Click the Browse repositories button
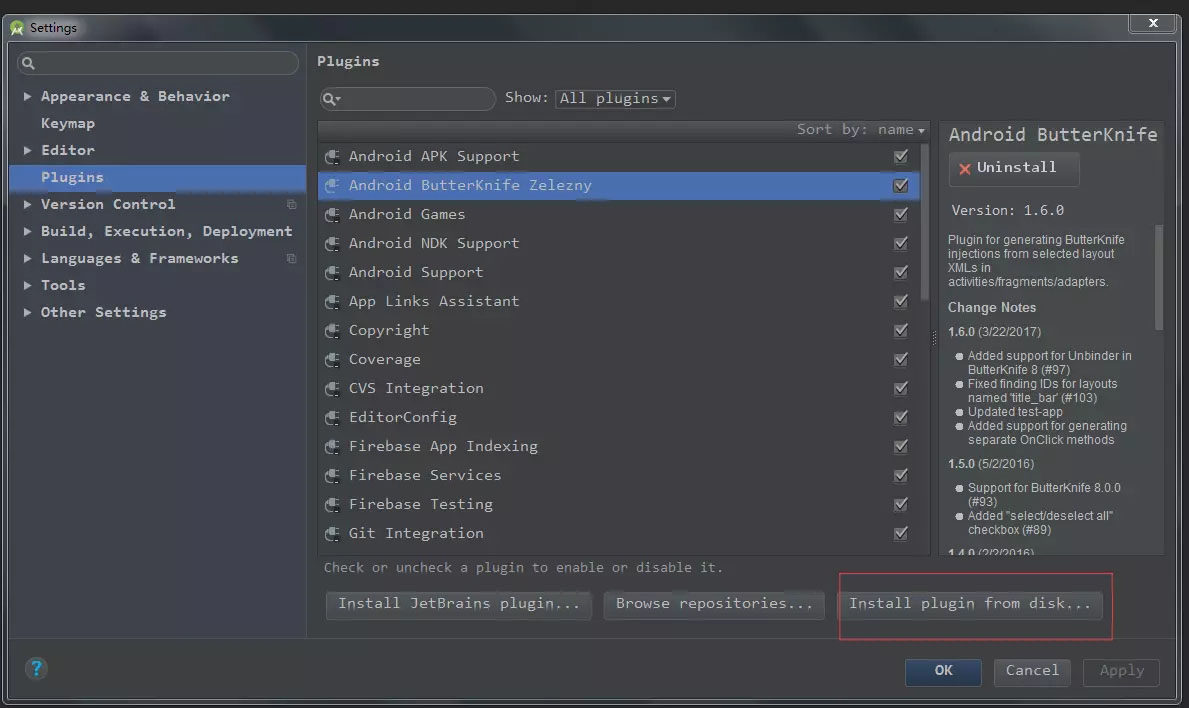Image resolution: width=1189 pixels, height=708 pixels. (x=714, y=604)
